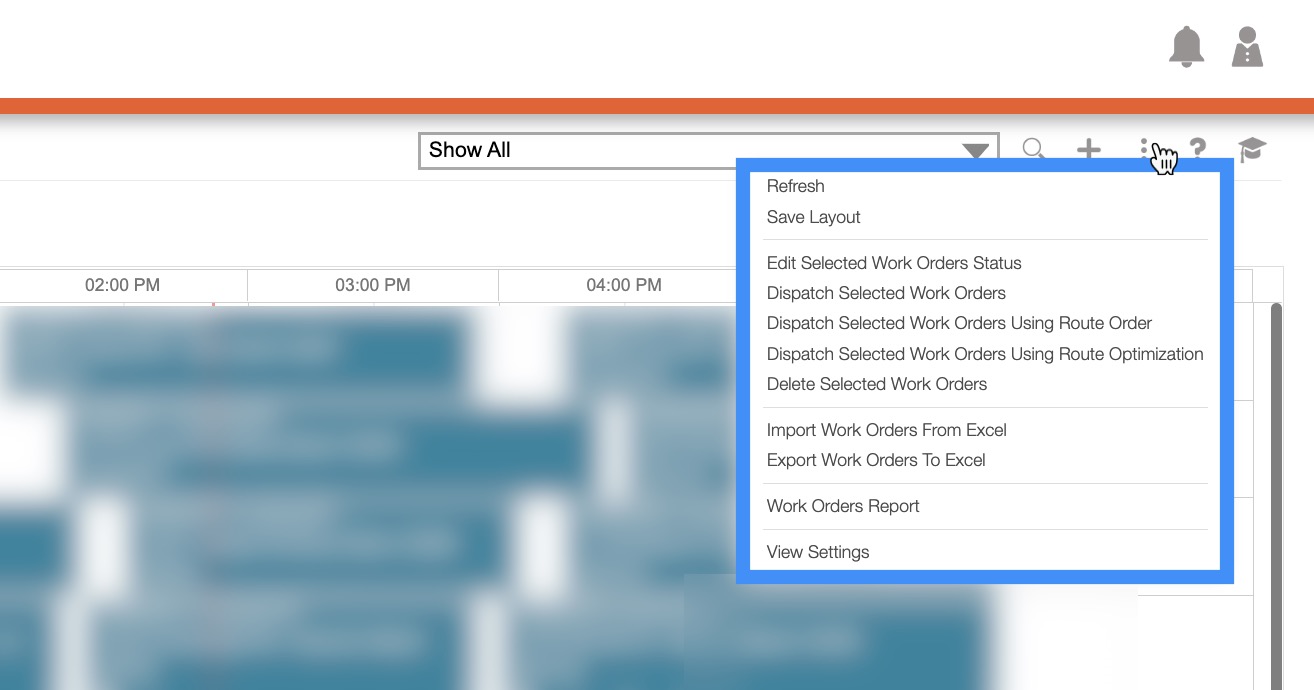
Task: Click the notification bell icon
Action: pos(1186,47)
